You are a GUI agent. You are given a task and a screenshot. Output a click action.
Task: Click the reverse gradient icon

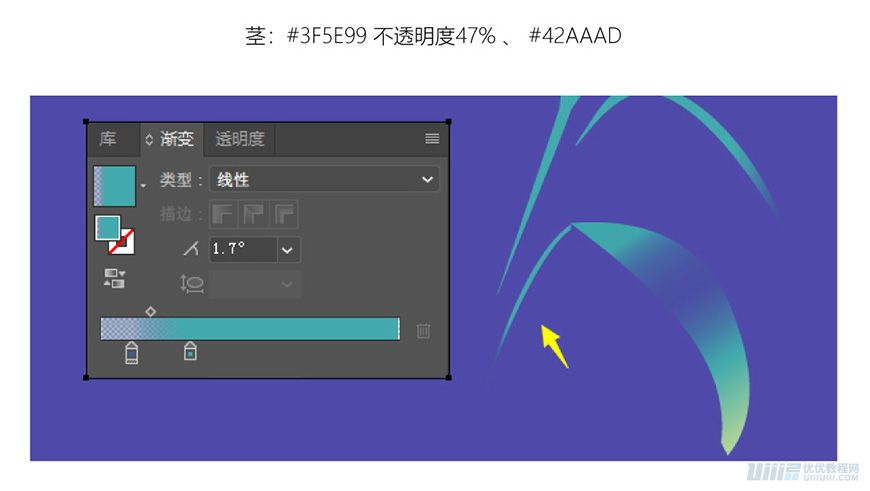click(115, 278)
